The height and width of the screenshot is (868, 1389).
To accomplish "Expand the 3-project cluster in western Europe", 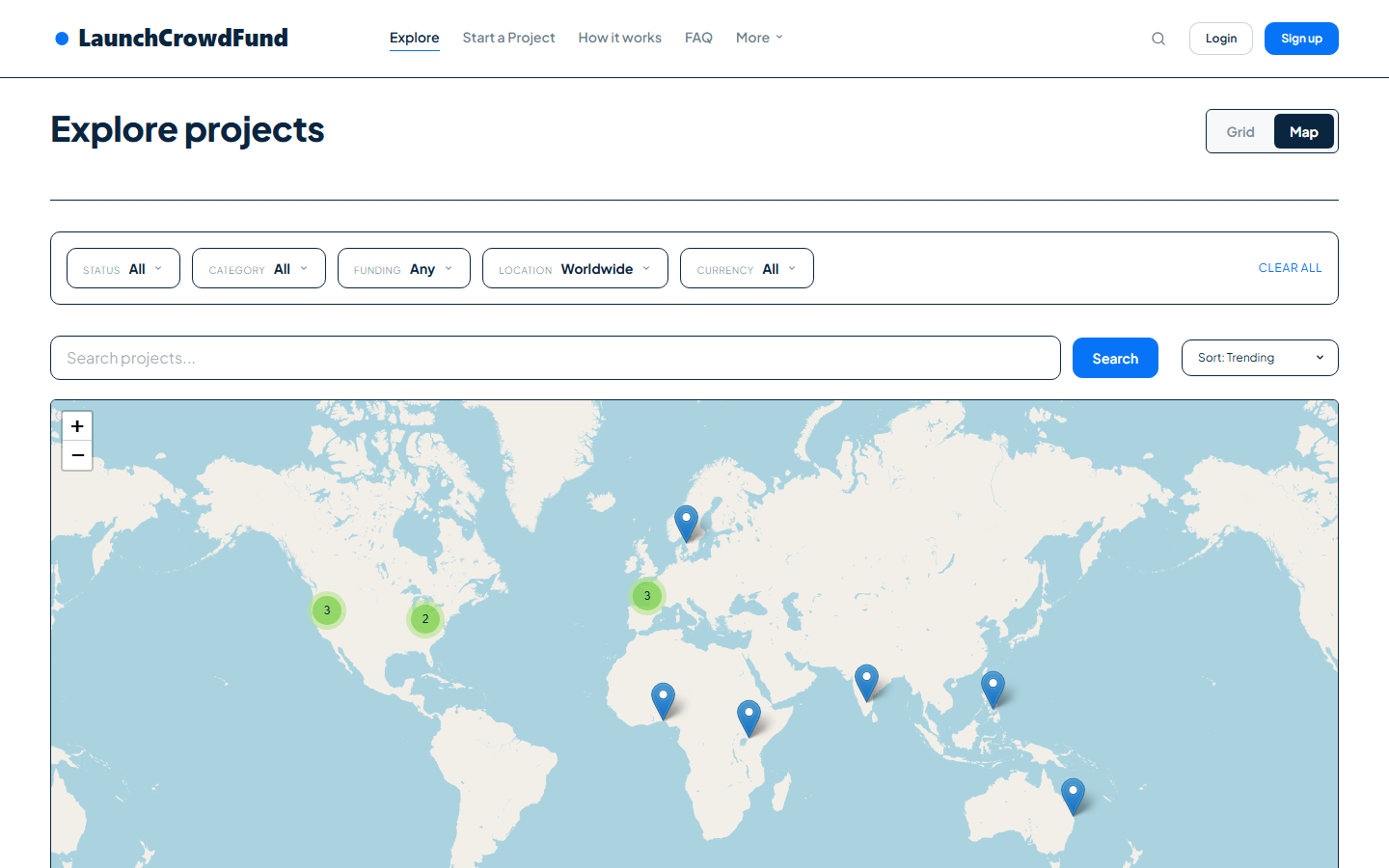I will [647, 596].
